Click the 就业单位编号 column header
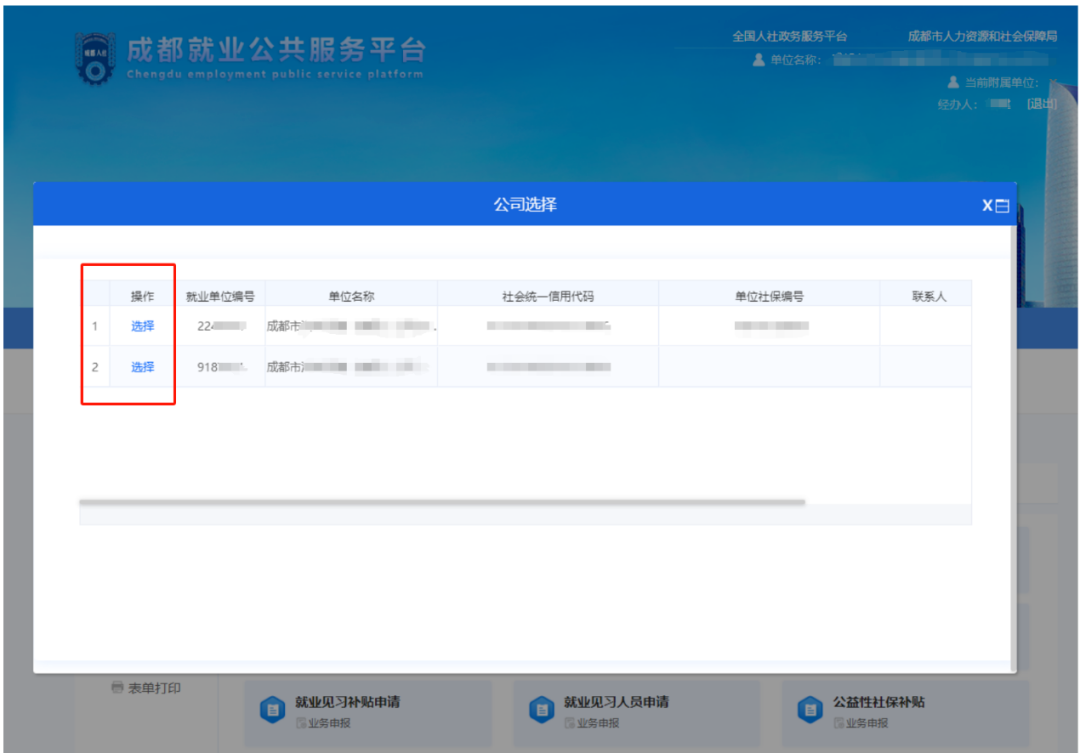The width and height of the screenshot is (1080, 753). click(x=220, y=296)
